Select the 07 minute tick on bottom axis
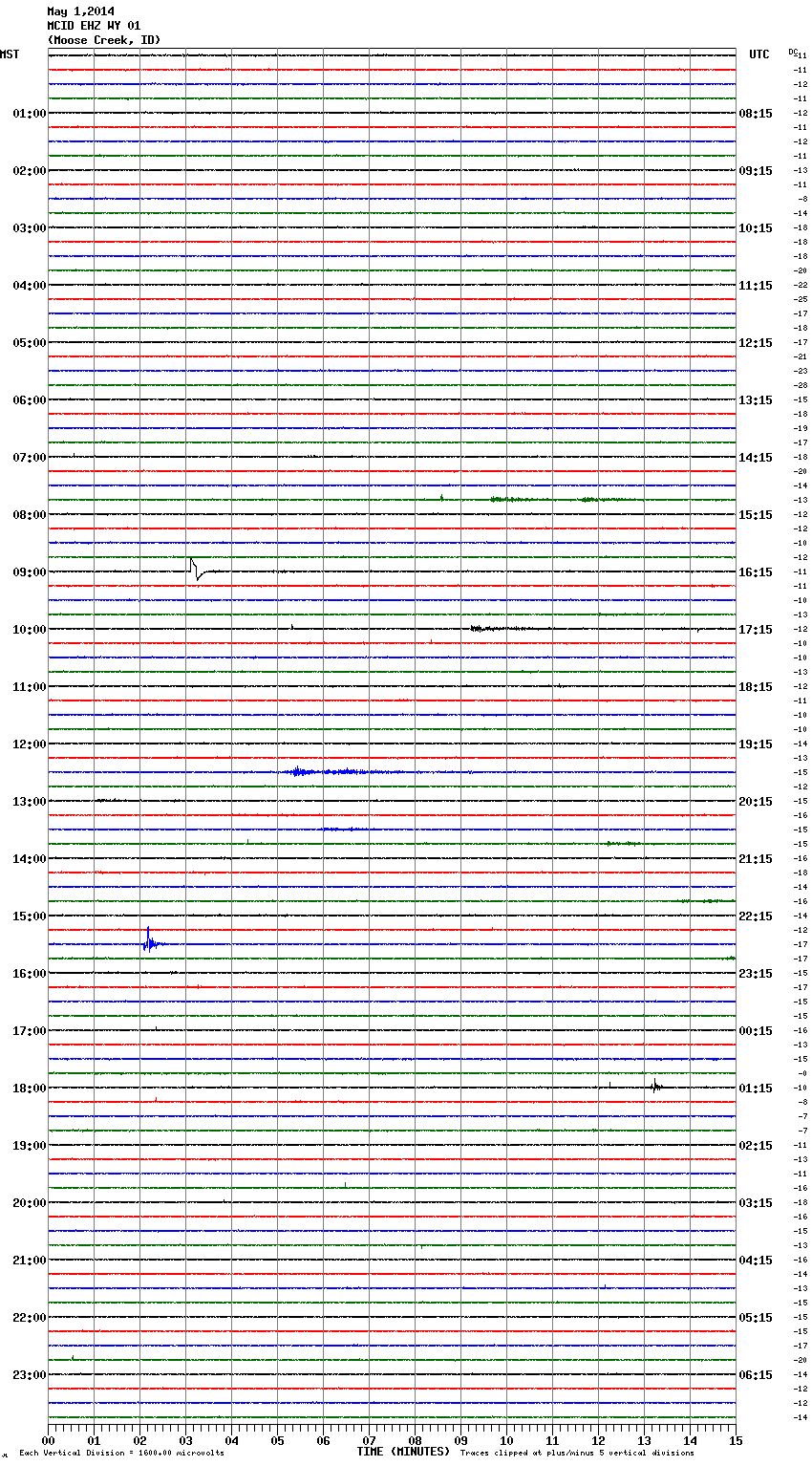Viewport: 812px width, 1466px height. (x=369, y=1441)
